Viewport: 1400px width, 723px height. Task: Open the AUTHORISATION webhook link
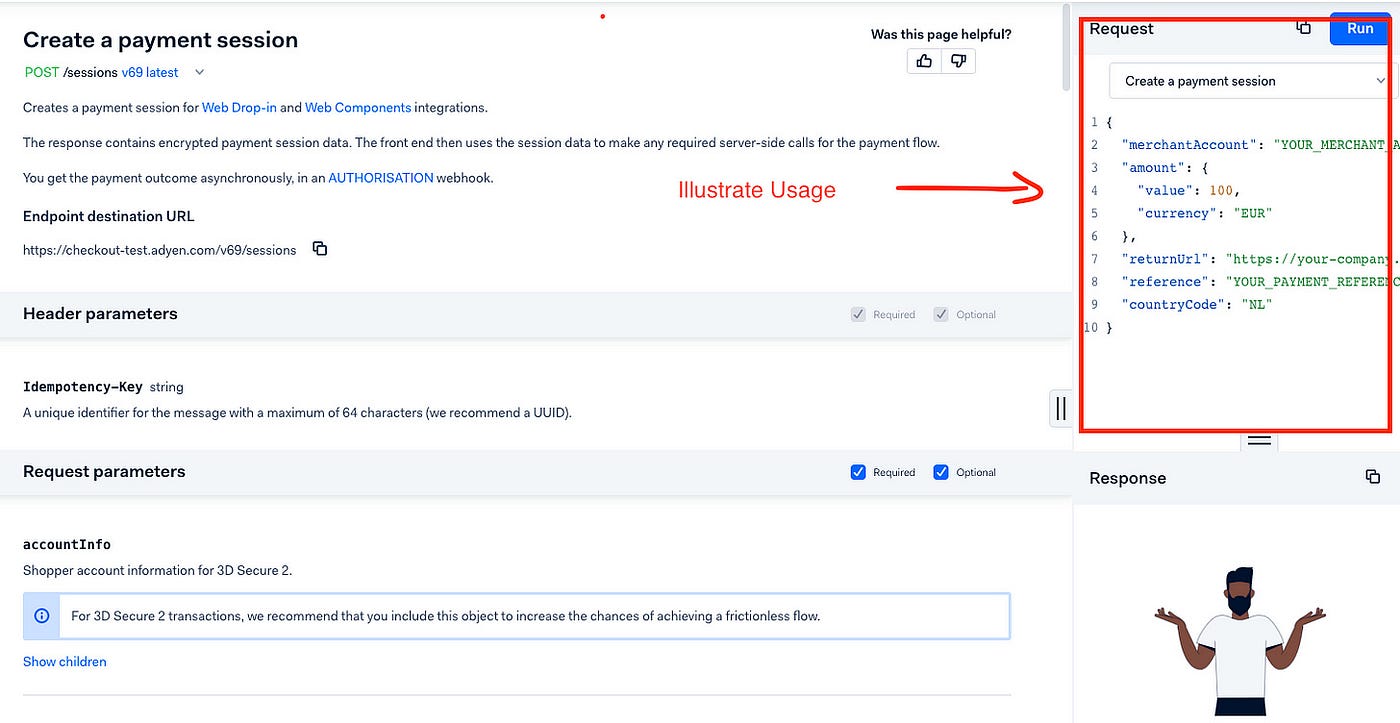click(x=381, y=178)
